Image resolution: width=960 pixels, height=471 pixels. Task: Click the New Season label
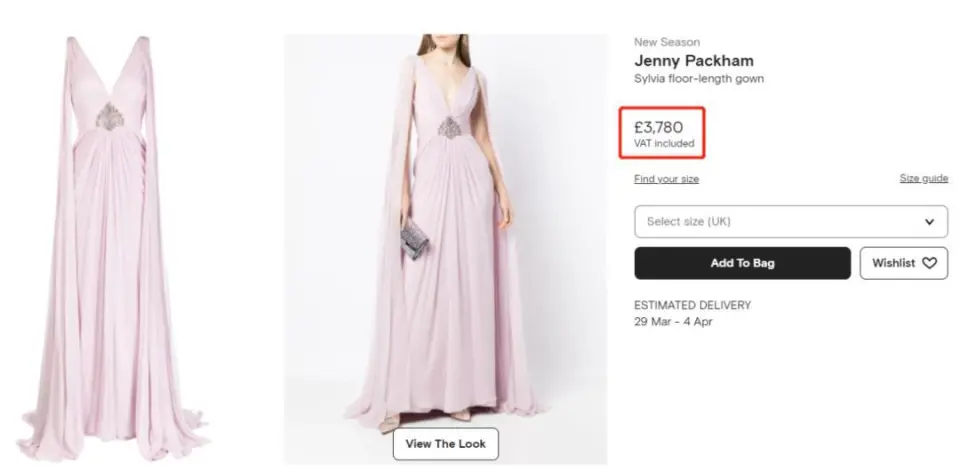pos(666,42)
